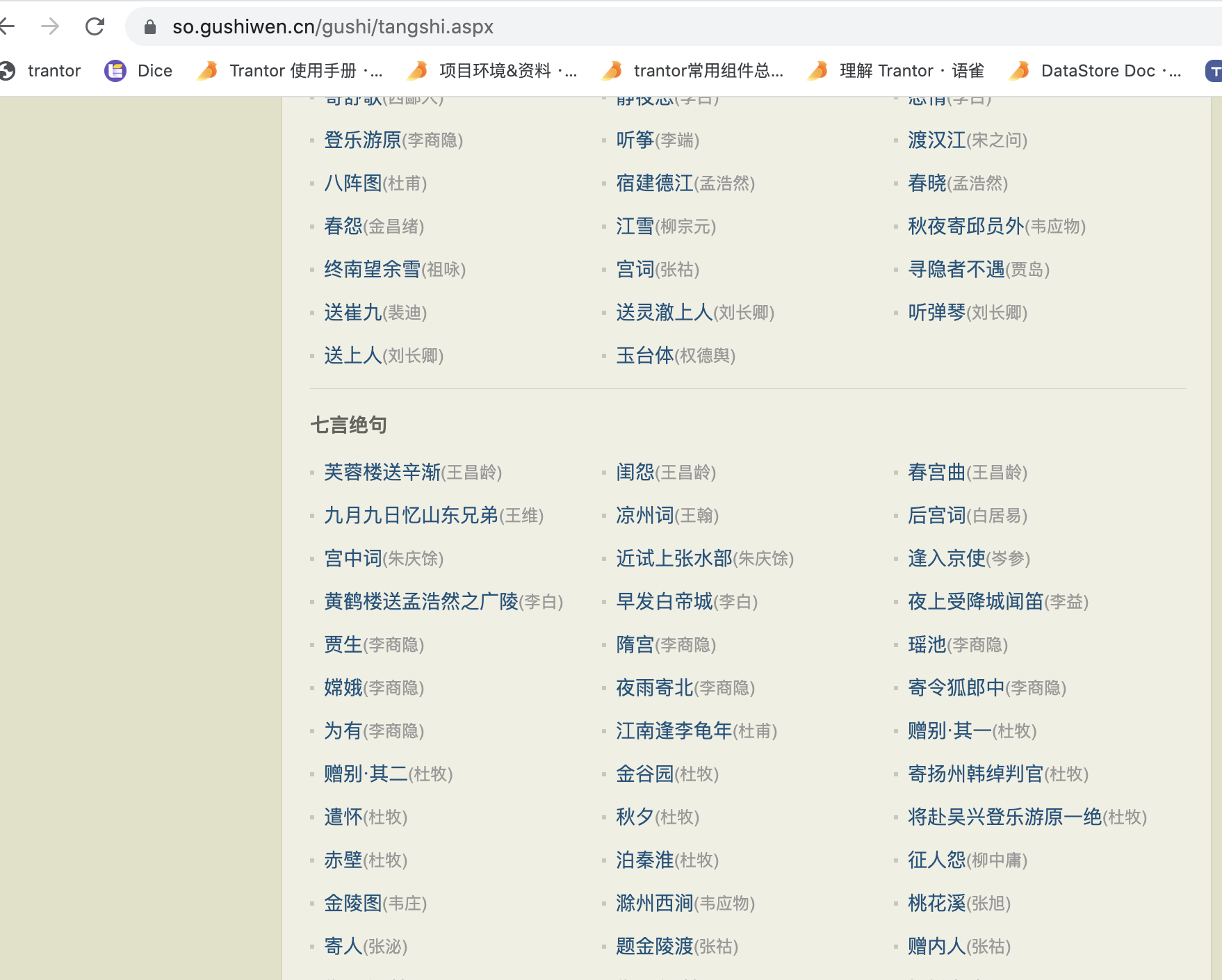
Task: Open poem 送上人
Action: click(353, 356)
